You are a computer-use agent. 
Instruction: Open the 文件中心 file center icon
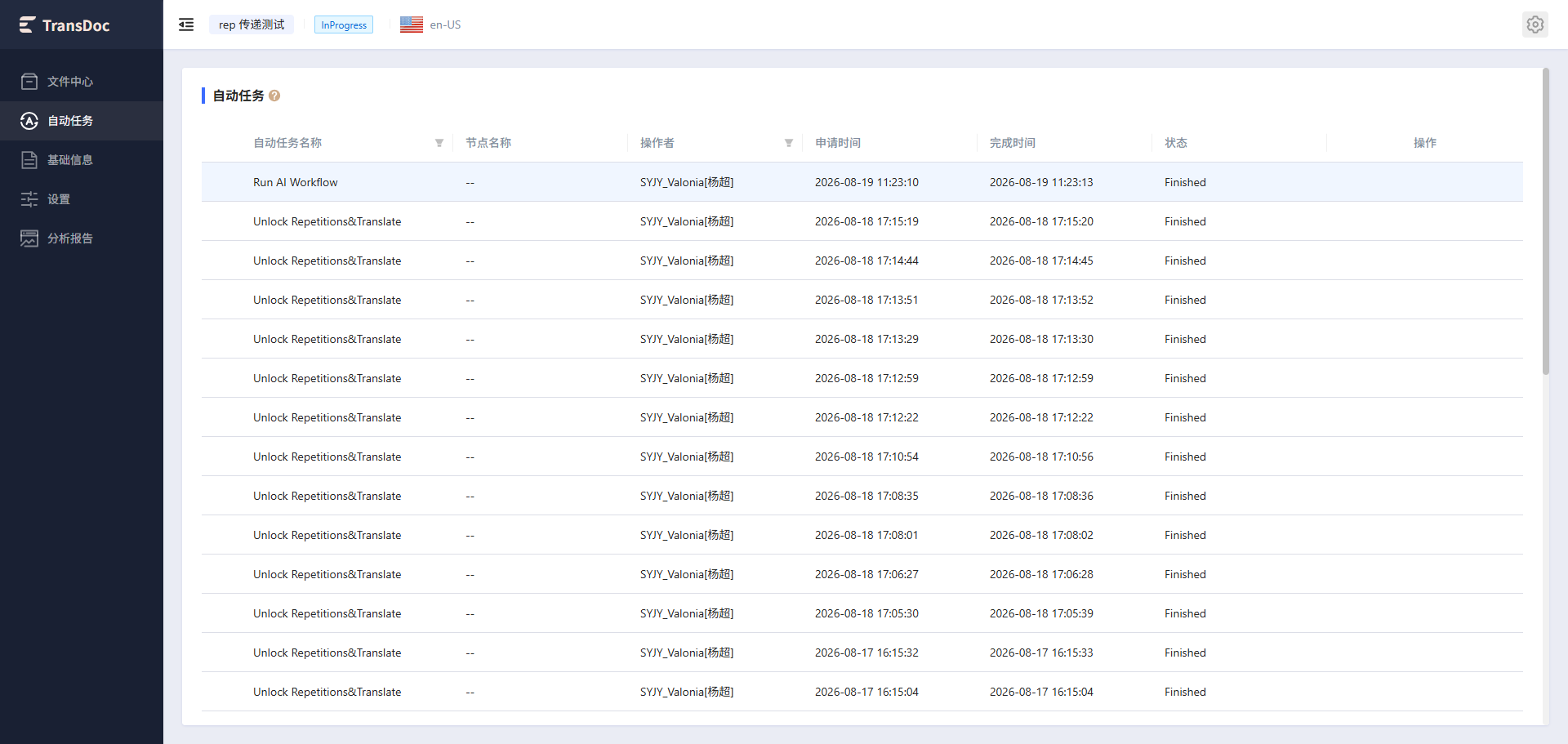pyautogui.click(x=29, y=82)
